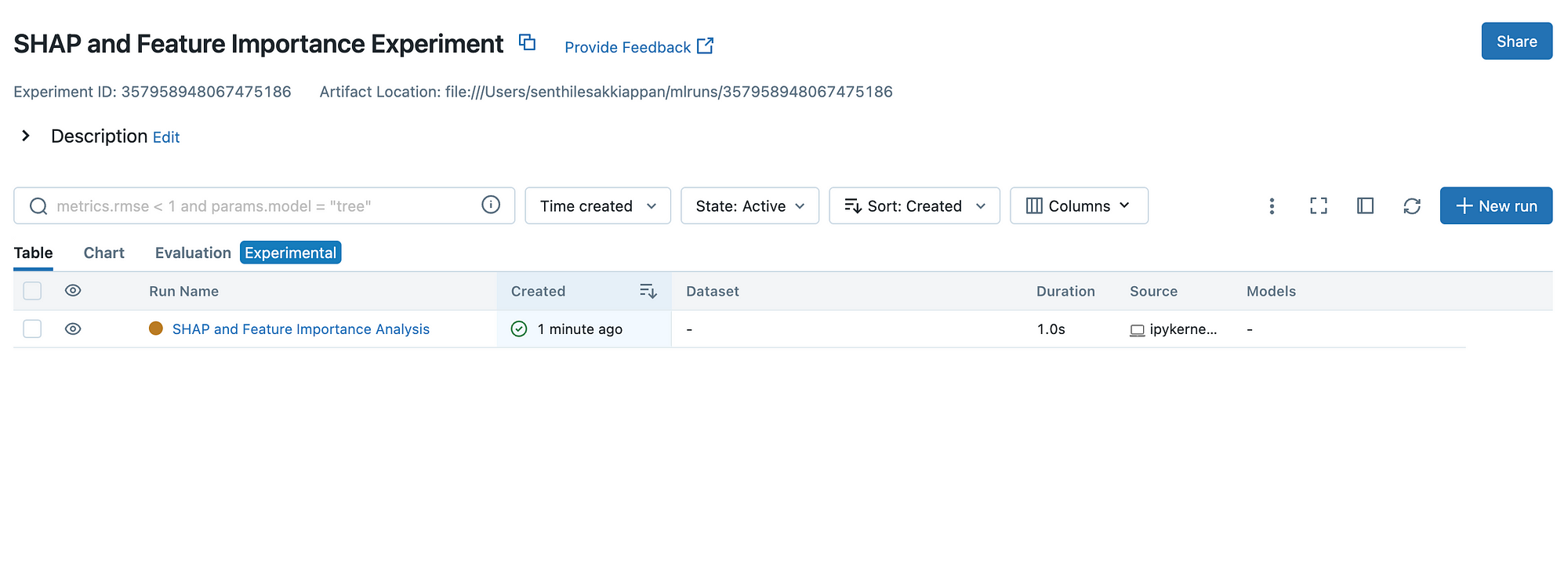
Task: Open the Time created filter dropdown
Action: [x=597, y=205]
